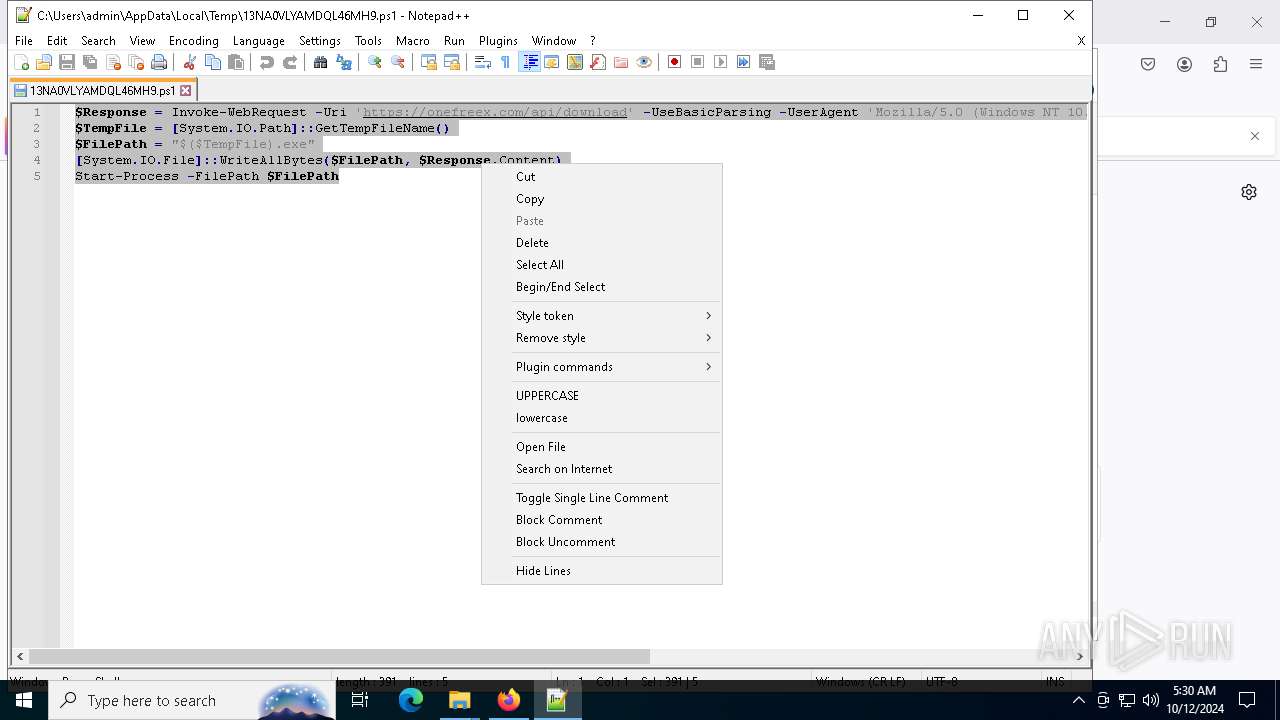The height and width of the screenshot is (720, 1280).
Task: Click the Playback macro icon
Action: [721, 62]
